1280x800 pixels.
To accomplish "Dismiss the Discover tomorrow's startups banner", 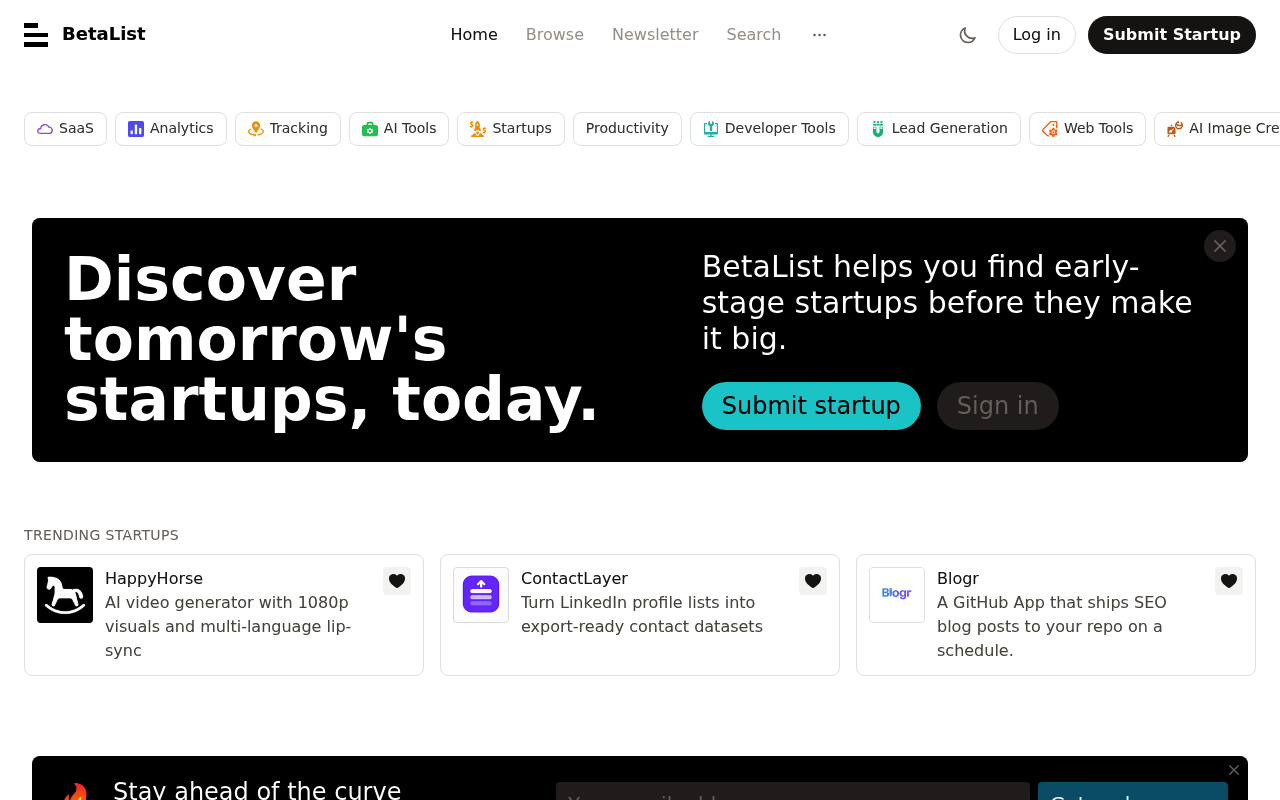I will click(x=1220, y=246).
